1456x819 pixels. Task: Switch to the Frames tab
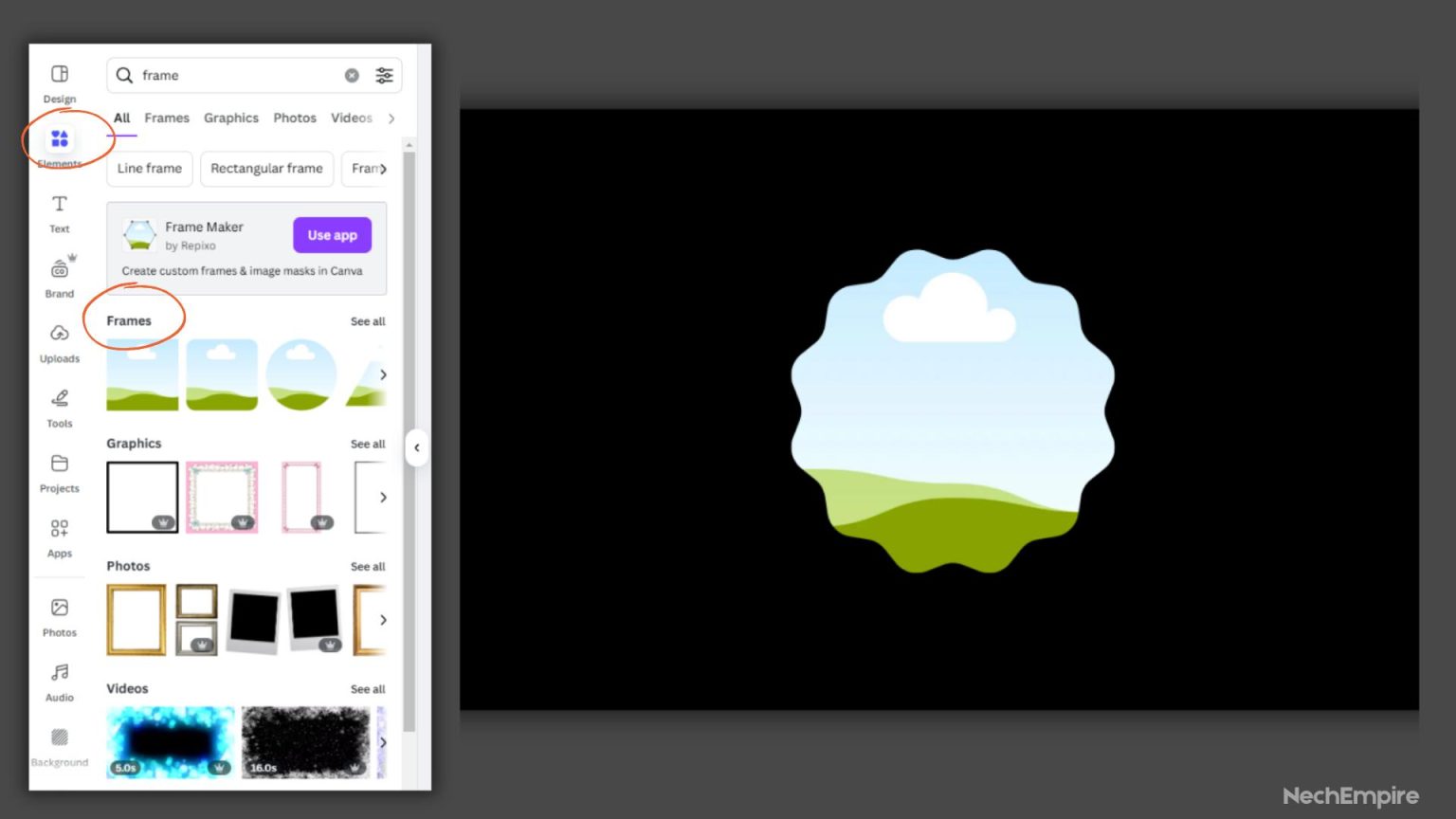pyautogui.click(x=167, y=118)
